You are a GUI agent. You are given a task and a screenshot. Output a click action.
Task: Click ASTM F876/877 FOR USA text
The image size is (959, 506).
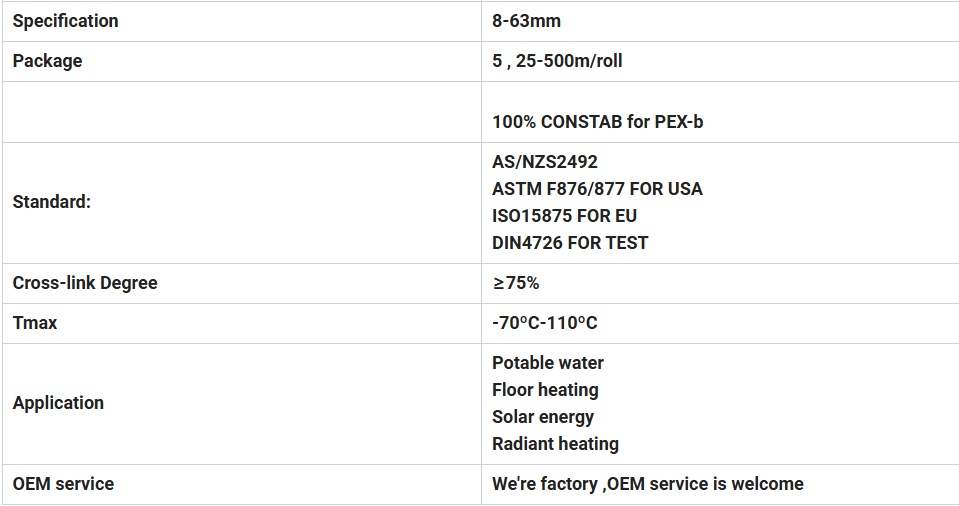point(597,189)
